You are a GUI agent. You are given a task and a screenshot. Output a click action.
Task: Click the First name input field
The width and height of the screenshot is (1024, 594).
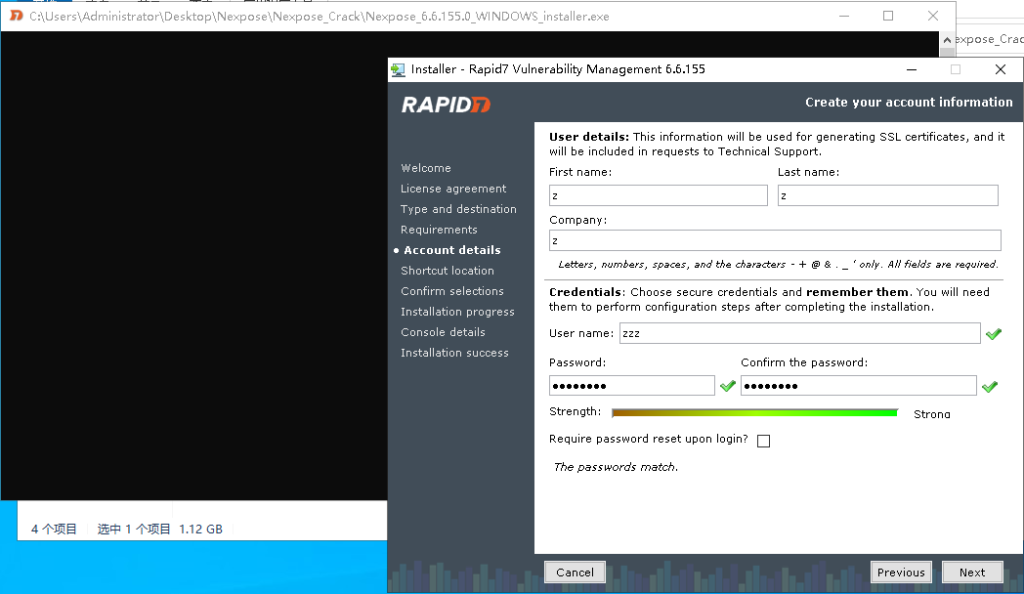click(x=658, y=196)
